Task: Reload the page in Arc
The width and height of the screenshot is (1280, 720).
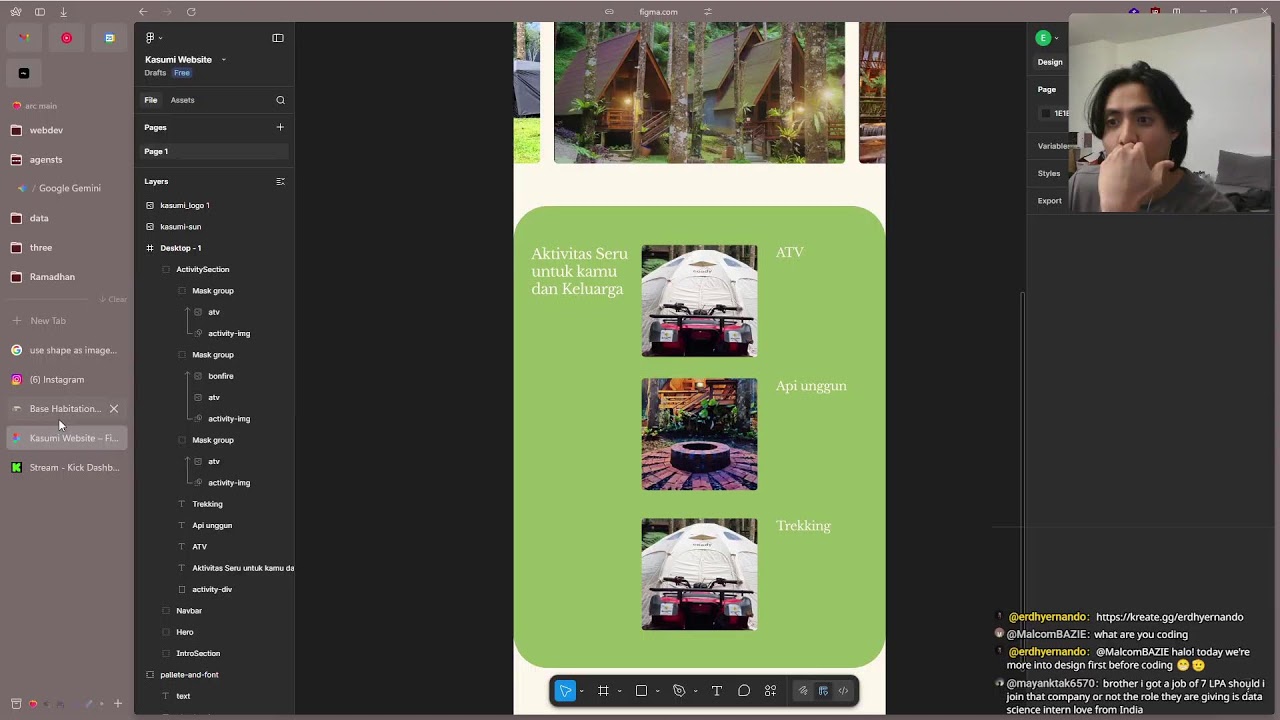Action: tap(191, 12)
